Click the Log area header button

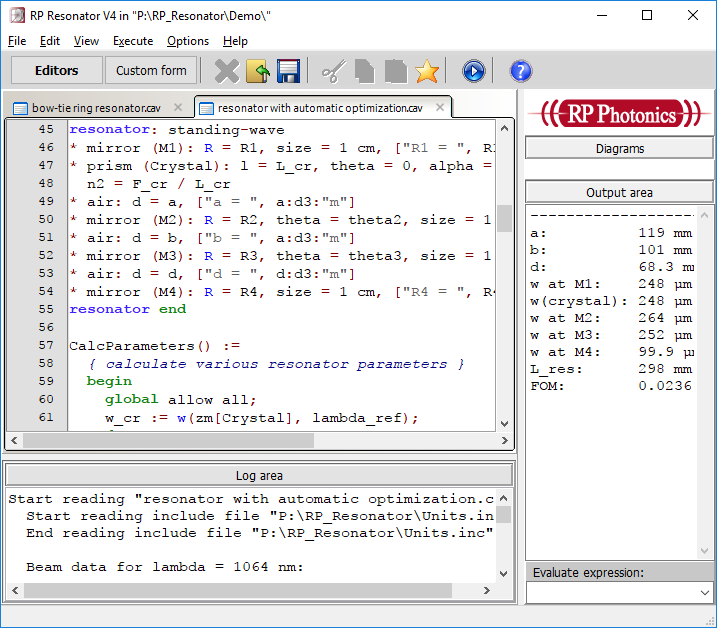pos(259,476)
